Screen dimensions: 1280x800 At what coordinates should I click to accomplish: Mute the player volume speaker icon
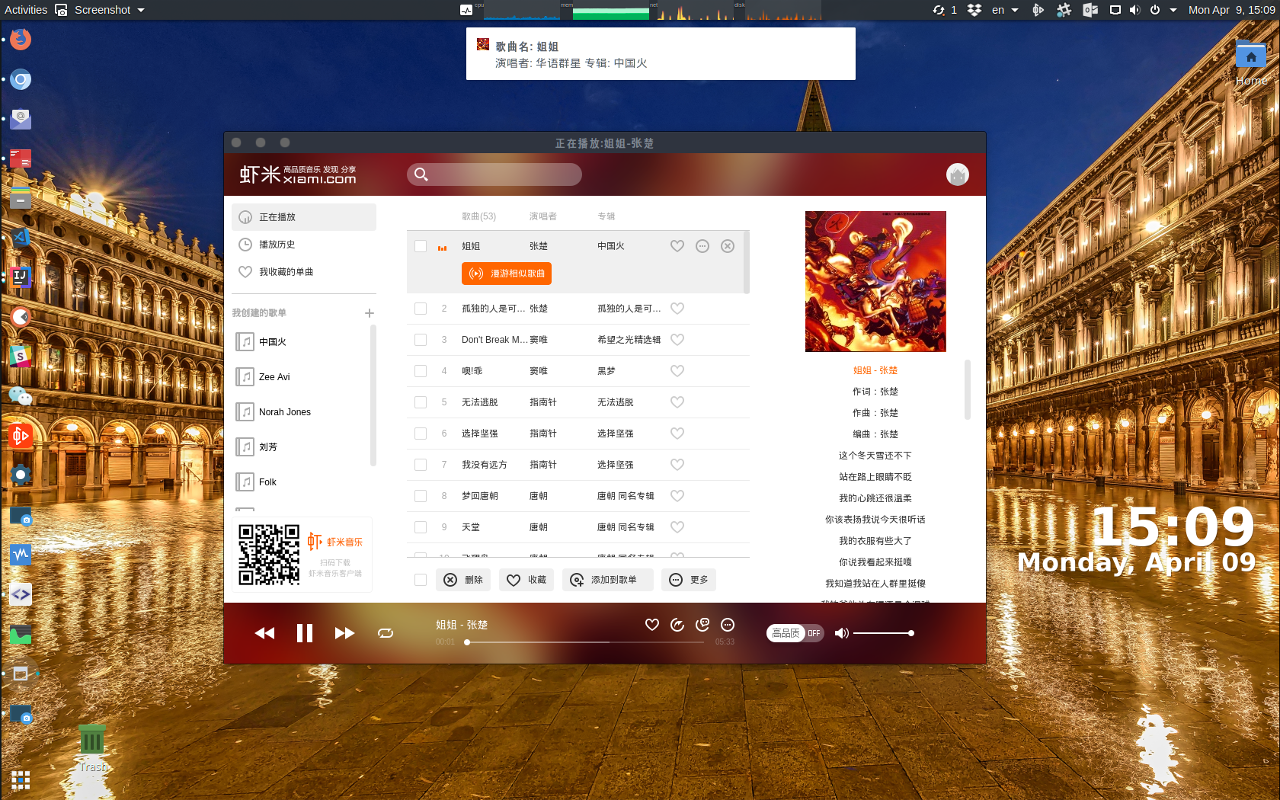point(842,633)
